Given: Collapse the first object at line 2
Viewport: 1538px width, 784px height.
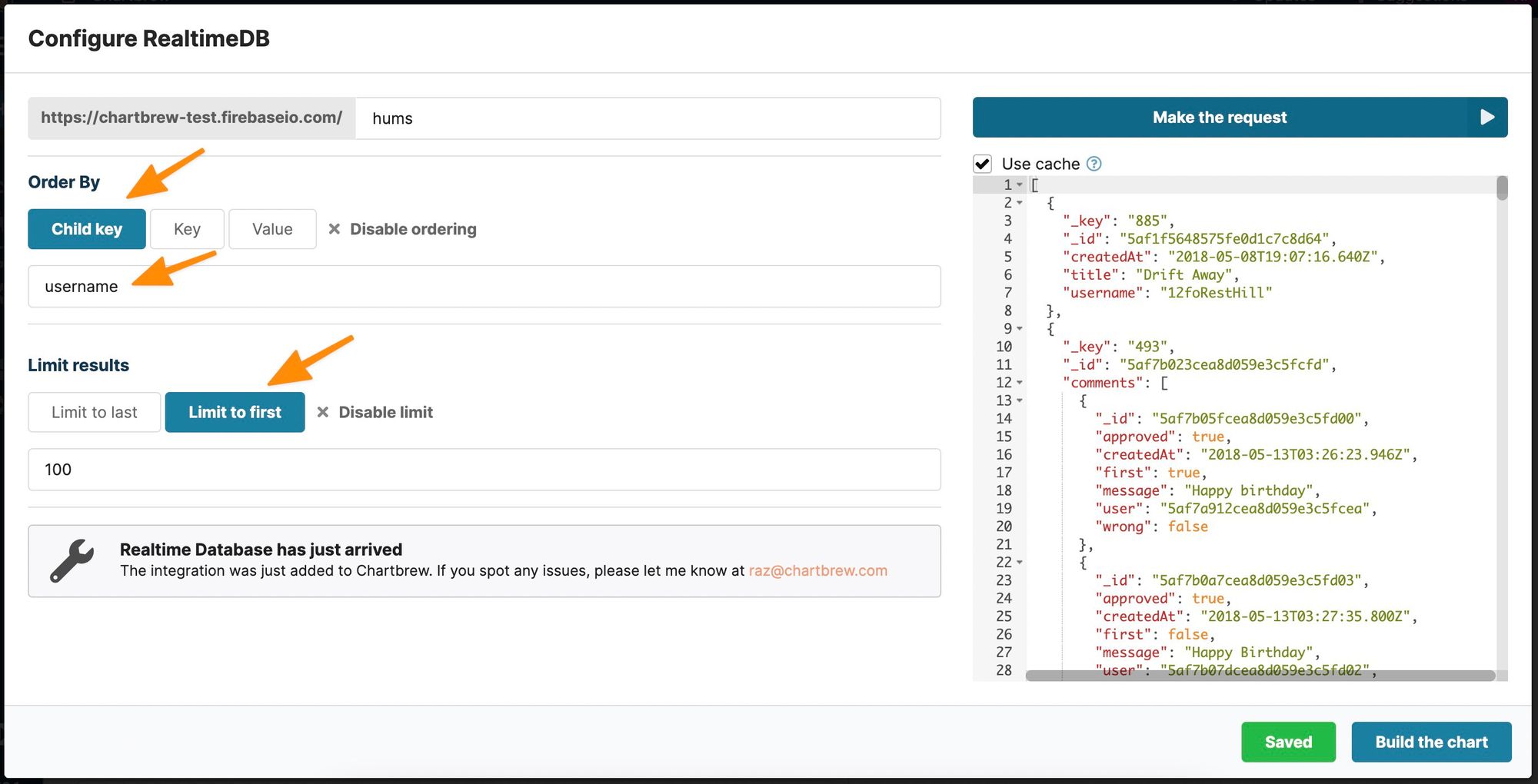Looking at the screenshot, I should pos(1020,203).
